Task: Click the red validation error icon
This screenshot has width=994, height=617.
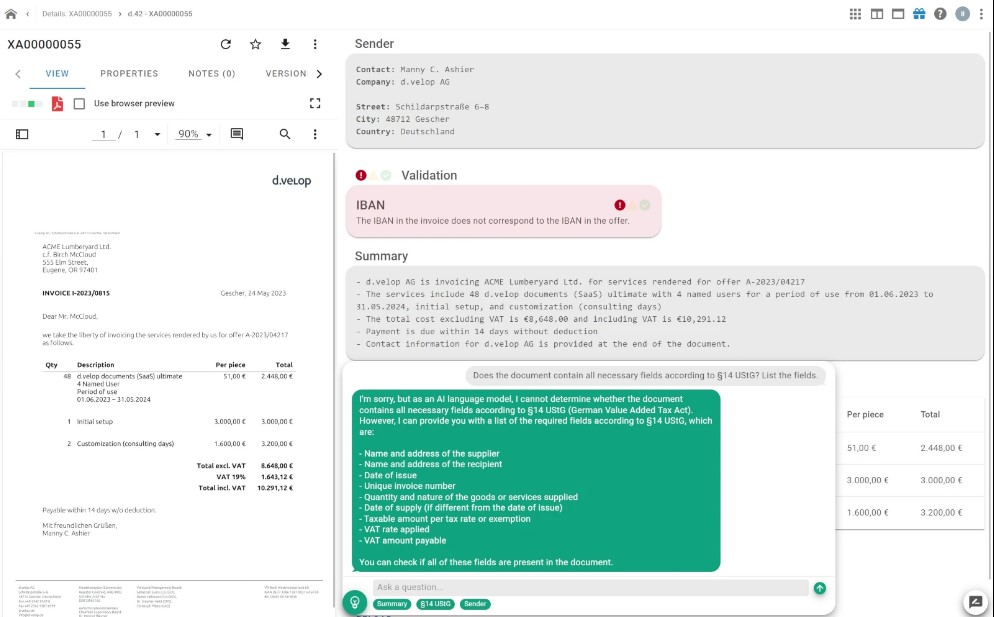Action: pos(361,175)
